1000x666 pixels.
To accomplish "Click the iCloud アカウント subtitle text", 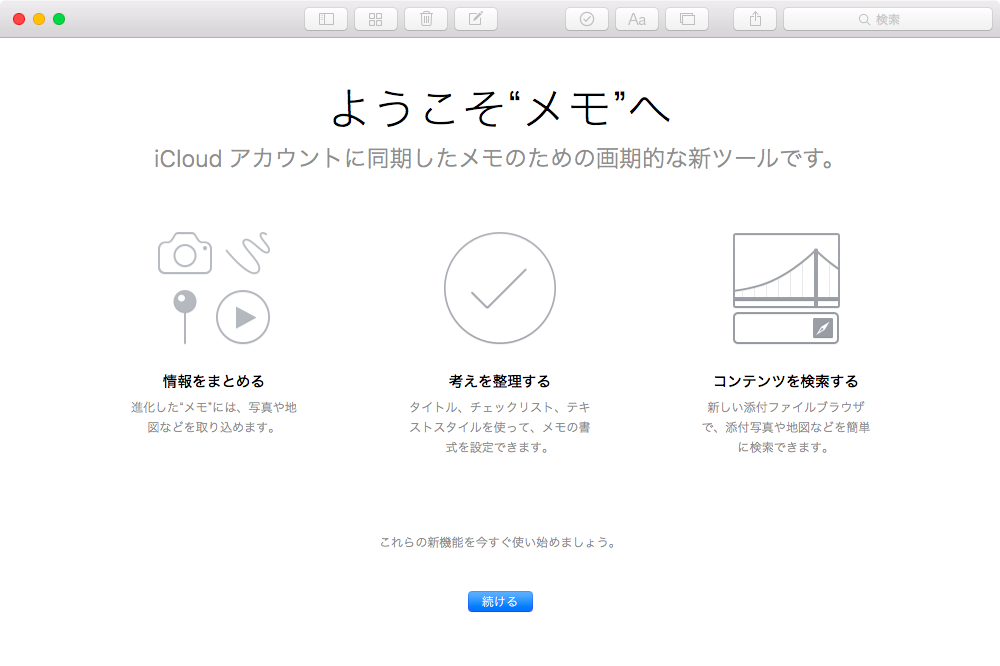I will click(495, 158).
